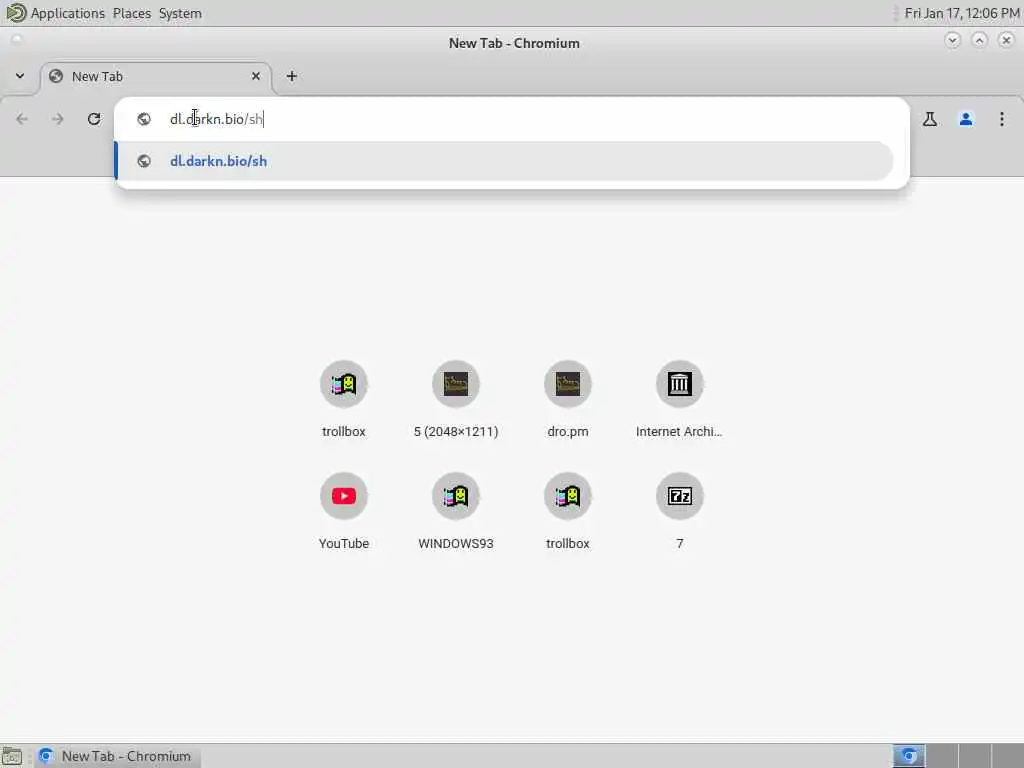Close the New Tab tab

256,76
